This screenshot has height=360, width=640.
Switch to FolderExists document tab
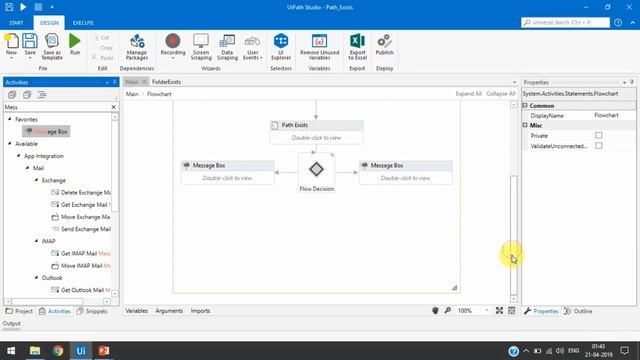[x=166, y=82]
